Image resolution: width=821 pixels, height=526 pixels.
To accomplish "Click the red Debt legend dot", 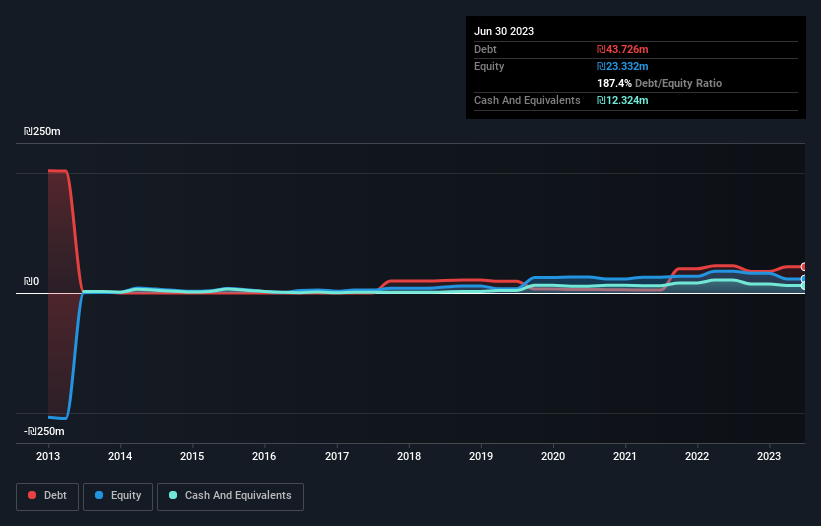I will pyautogui.click(x=32, y=495).
